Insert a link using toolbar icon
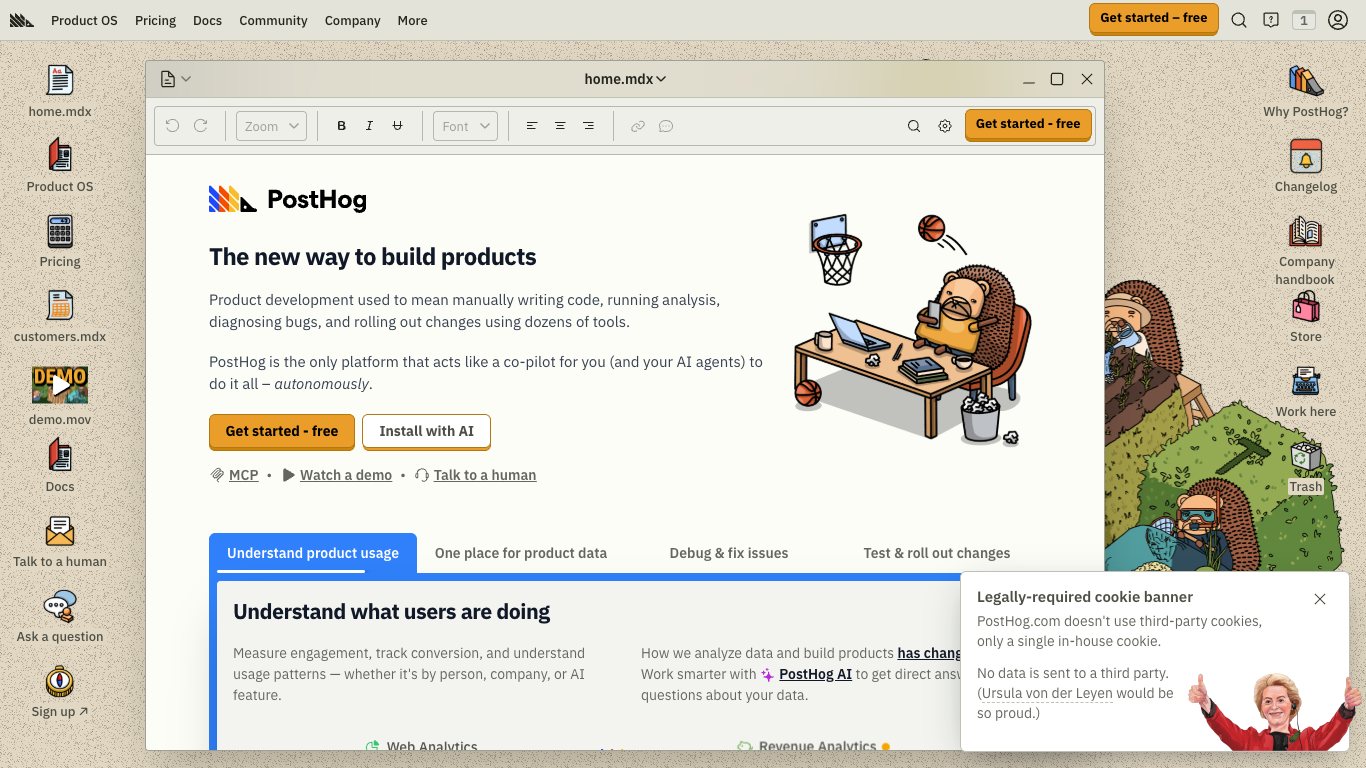1366x768 pixels. 638,126
